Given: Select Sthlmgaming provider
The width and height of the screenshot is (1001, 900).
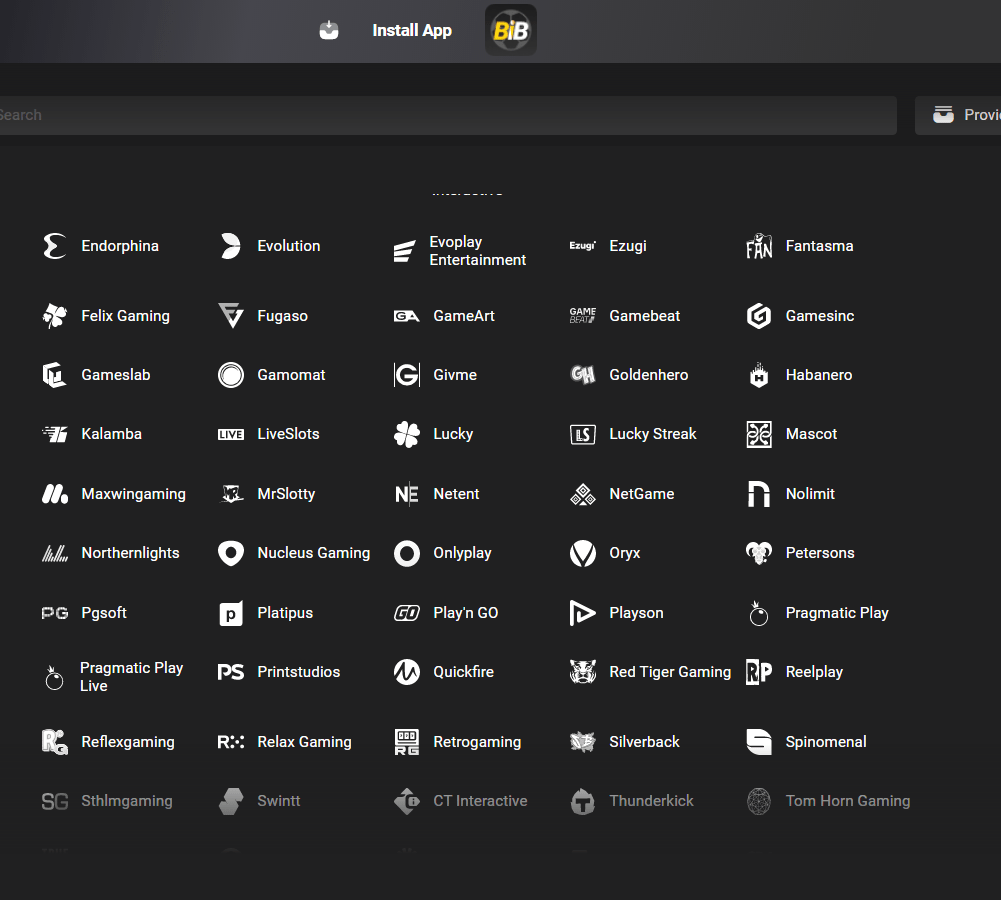Looking at the screenshot, I should pyautogui.click(x=107, y=801).
